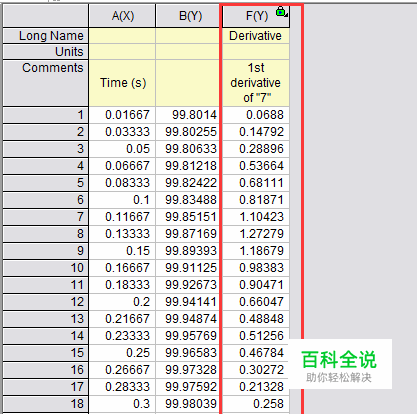
Task: Click the Time (s) comment cell
Action: (122, 83)
